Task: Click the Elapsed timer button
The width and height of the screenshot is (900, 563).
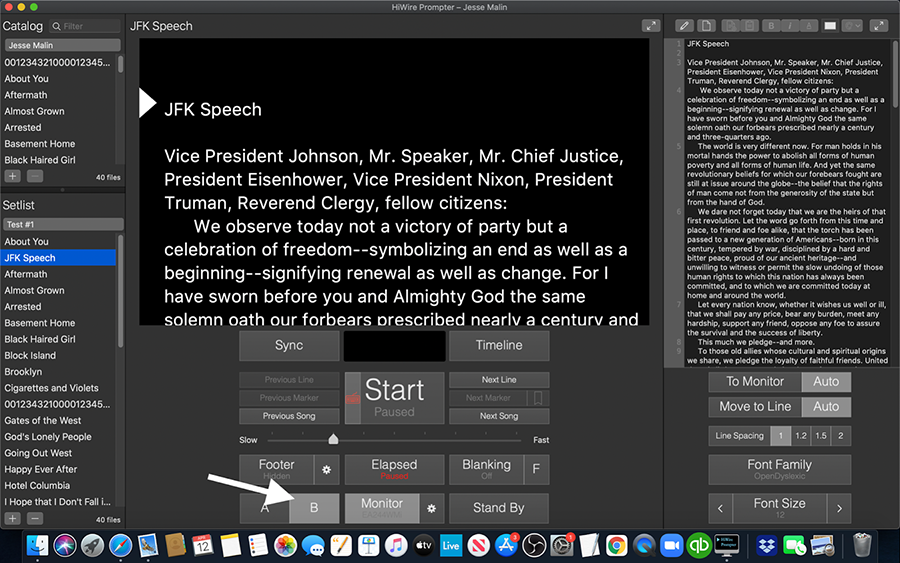Action: point(394,469)
